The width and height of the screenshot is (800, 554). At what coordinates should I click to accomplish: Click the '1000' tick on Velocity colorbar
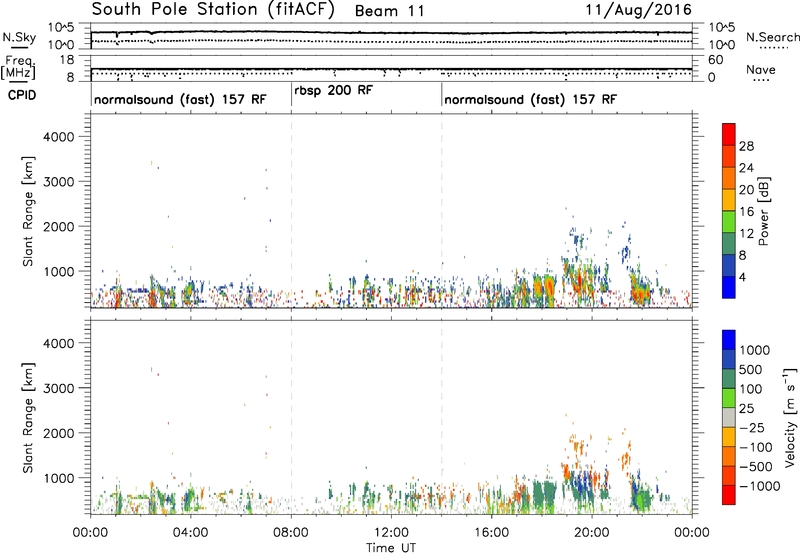(755, 350)
